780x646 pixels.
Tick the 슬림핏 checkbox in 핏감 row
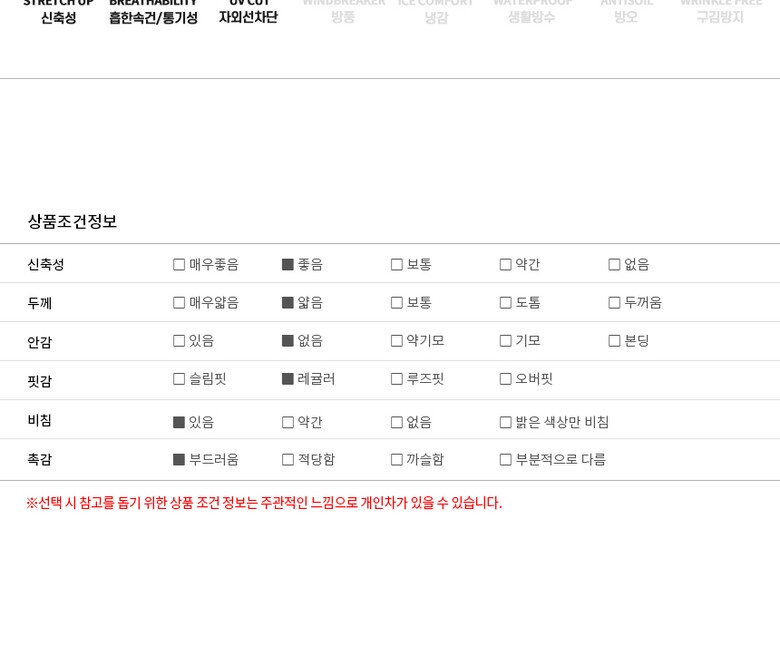[179, 379]
